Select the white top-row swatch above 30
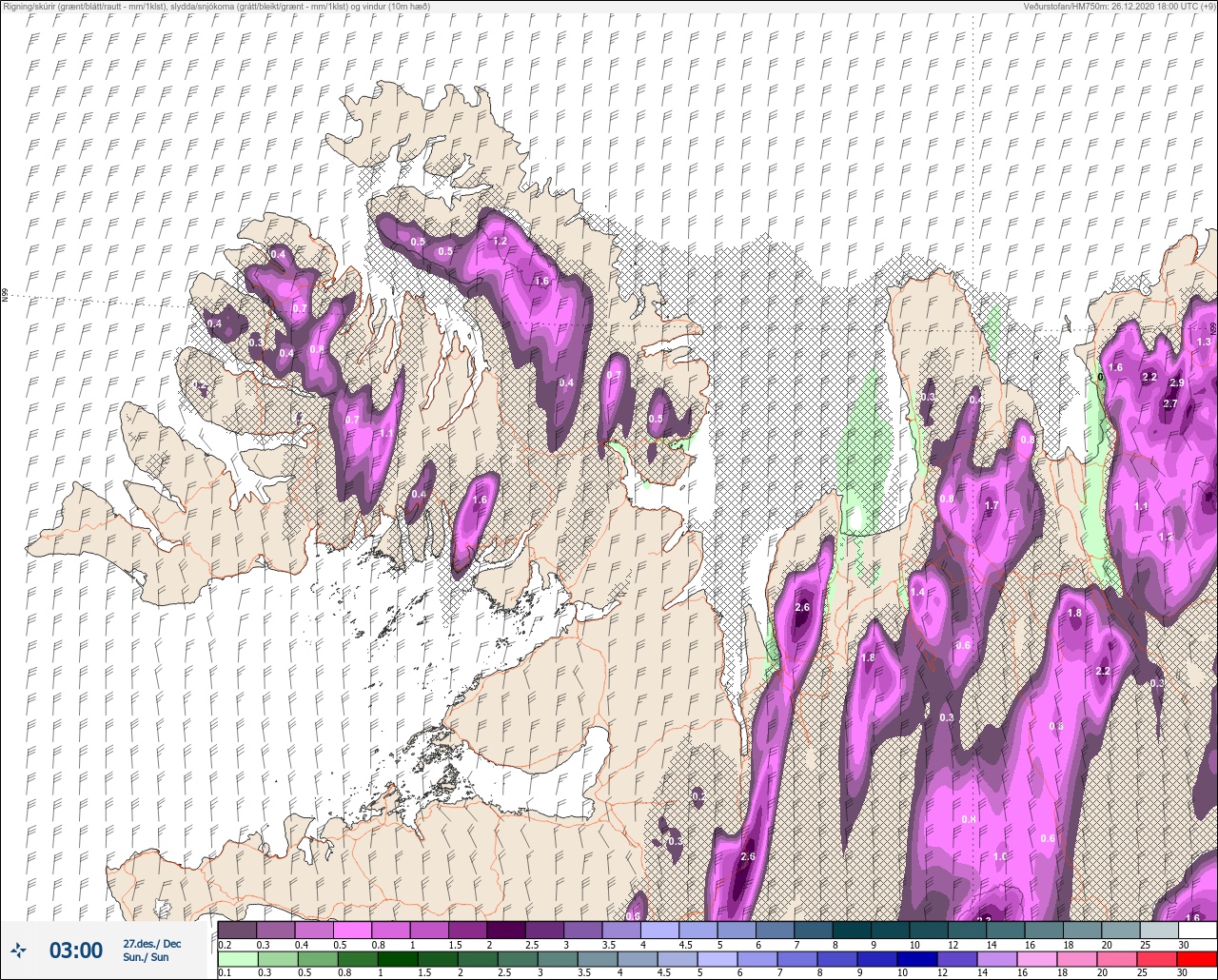Viewport: 1218px width, 980px height. (1197, 930)
